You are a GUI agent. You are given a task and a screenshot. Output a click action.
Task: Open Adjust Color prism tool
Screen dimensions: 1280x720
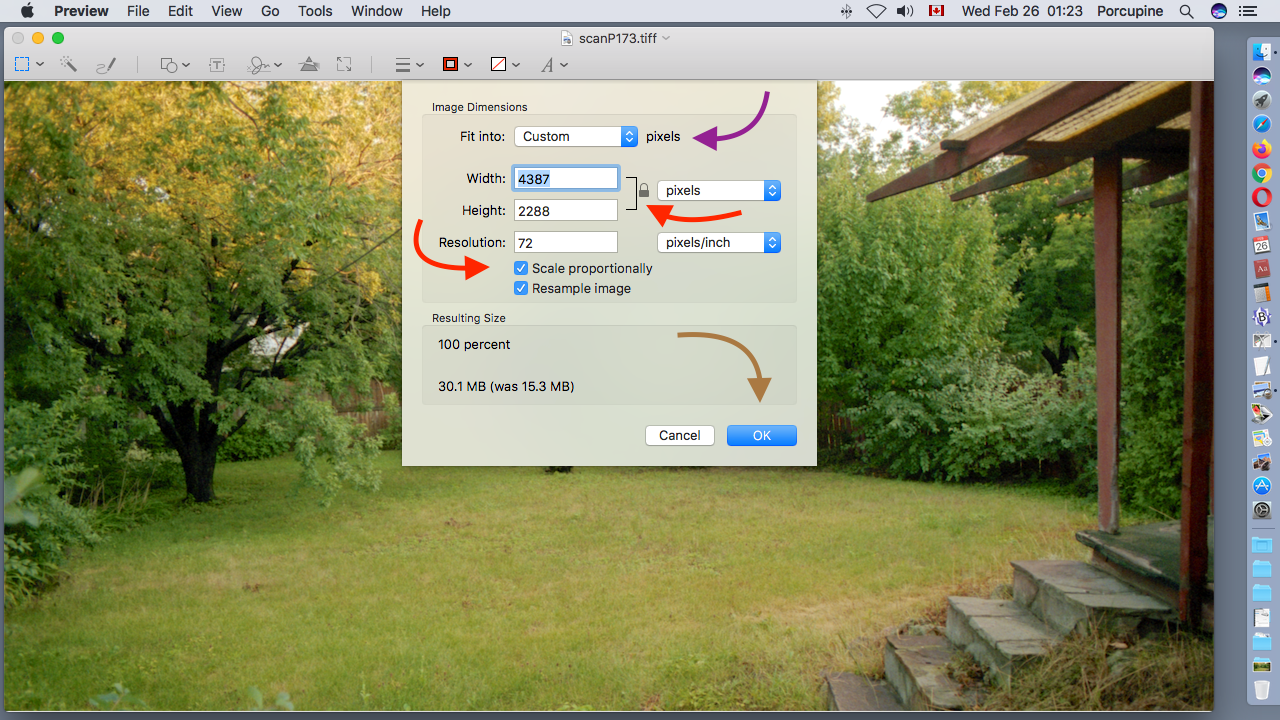point(309,64)
